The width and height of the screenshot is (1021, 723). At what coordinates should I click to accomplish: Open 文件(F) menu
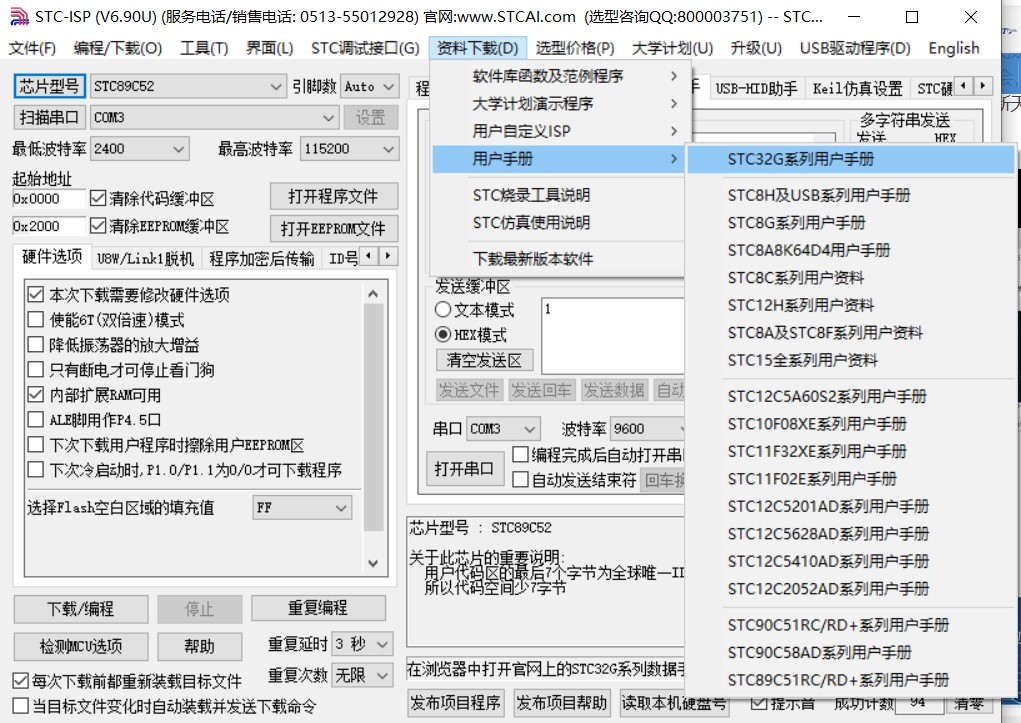coord(32,48)
